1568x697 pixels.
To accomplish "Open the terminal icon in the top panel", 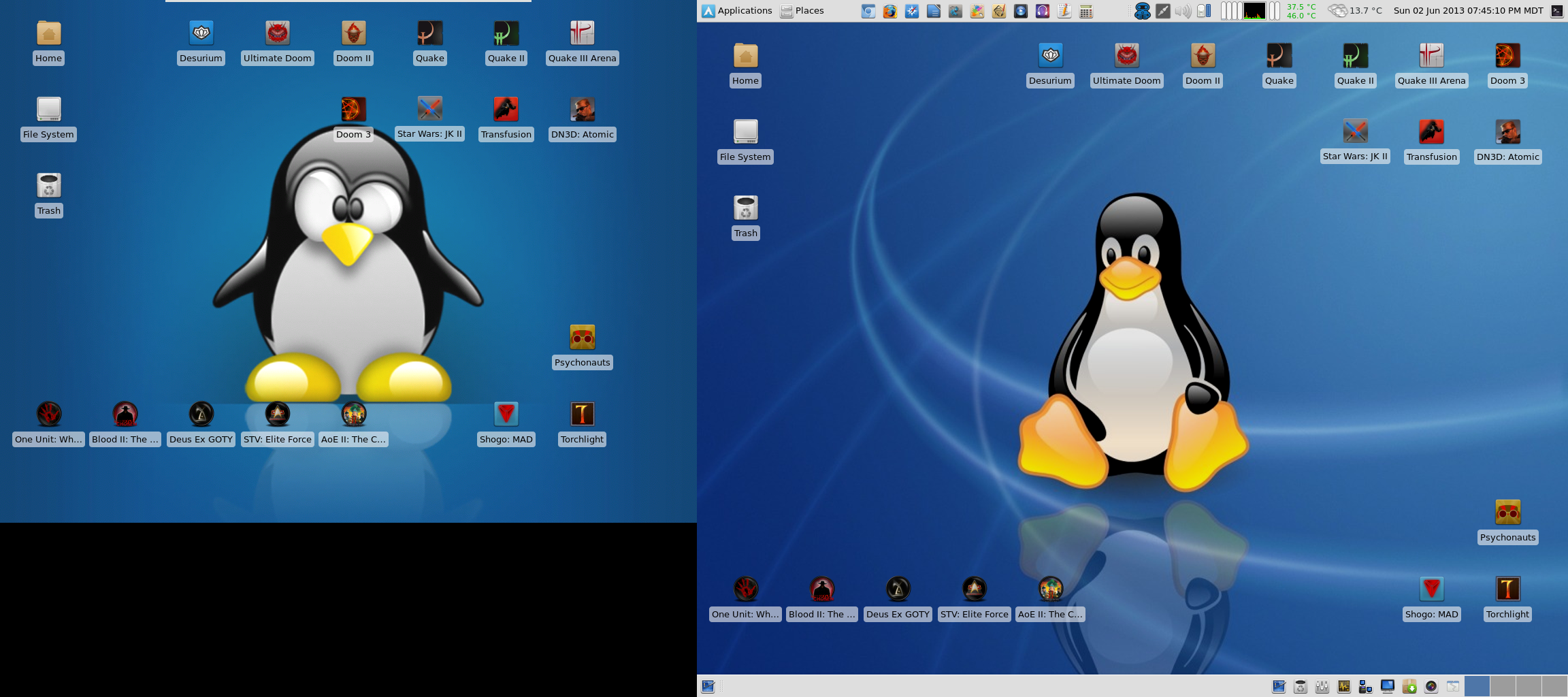I will click(1557, 11).
